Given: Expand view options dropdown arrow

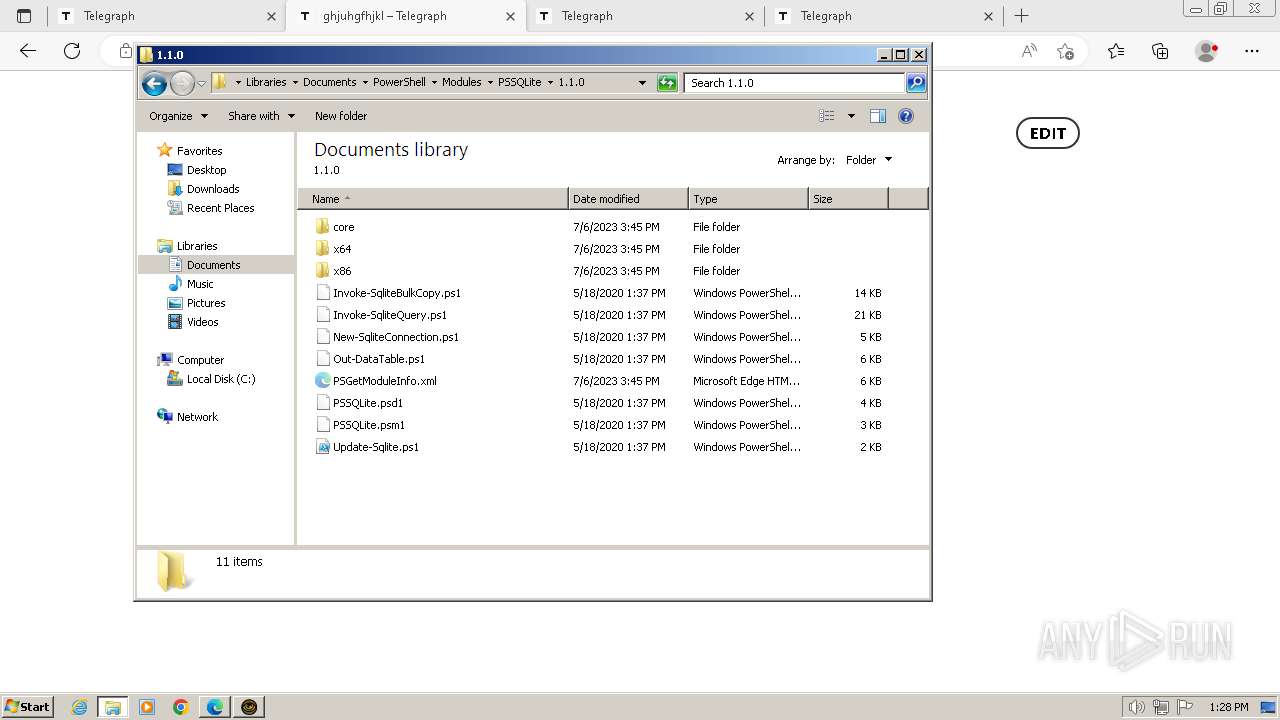Looking at the screenshot, I should tap(851, 116).
